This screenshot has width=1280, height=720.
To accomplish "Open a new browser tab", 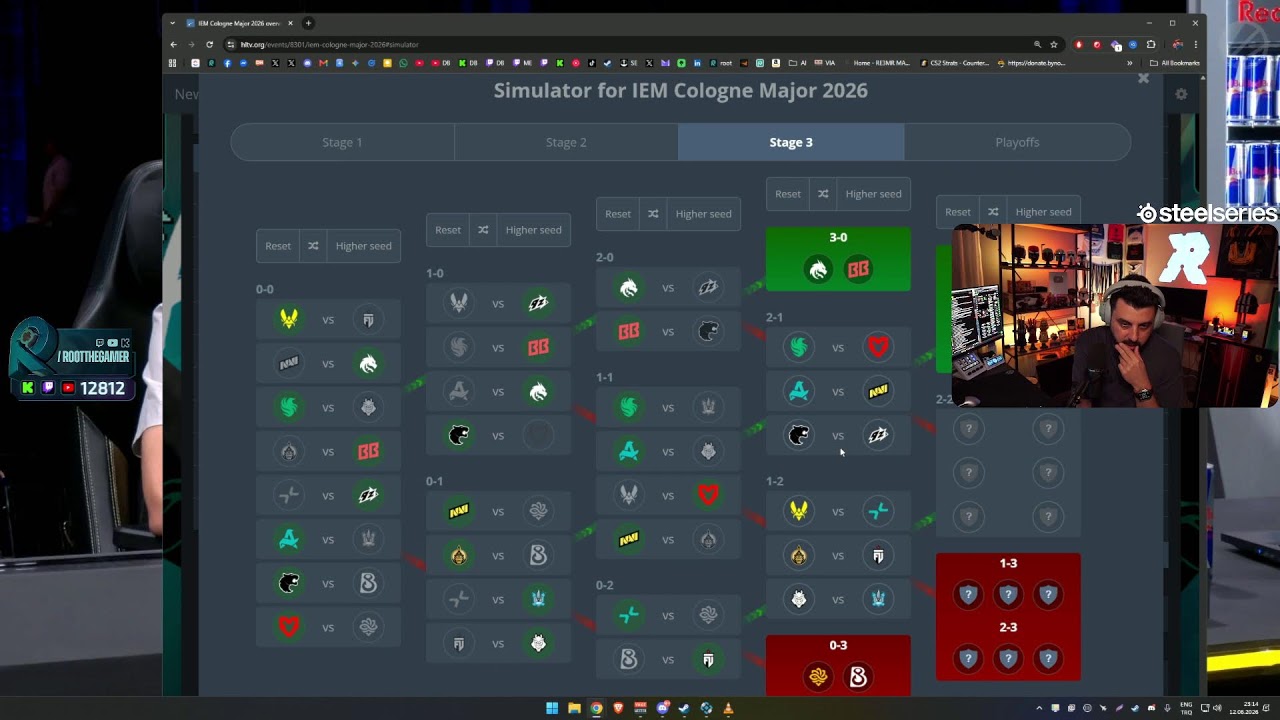I will 308,23.
